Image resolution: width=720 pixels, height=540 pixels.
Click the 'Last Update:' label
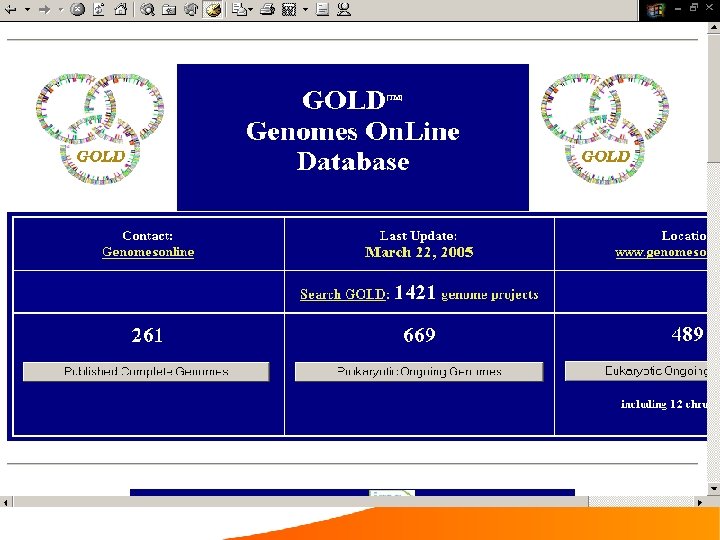(x=418, y=236)
